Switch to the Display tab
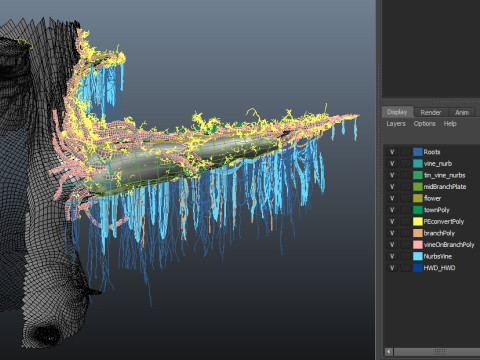This screenshot has width=480, height=360. [397, 112]
